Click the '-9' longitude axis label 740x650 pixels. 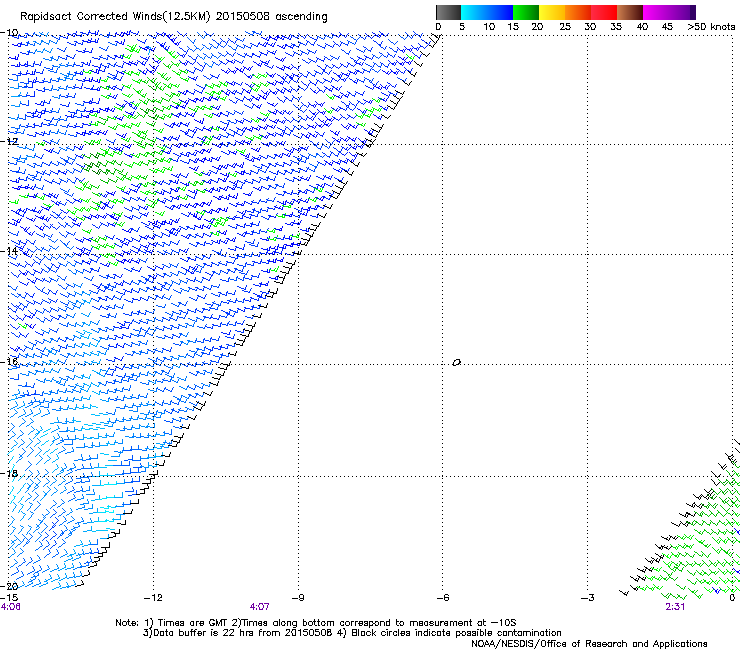pos(298,598)
